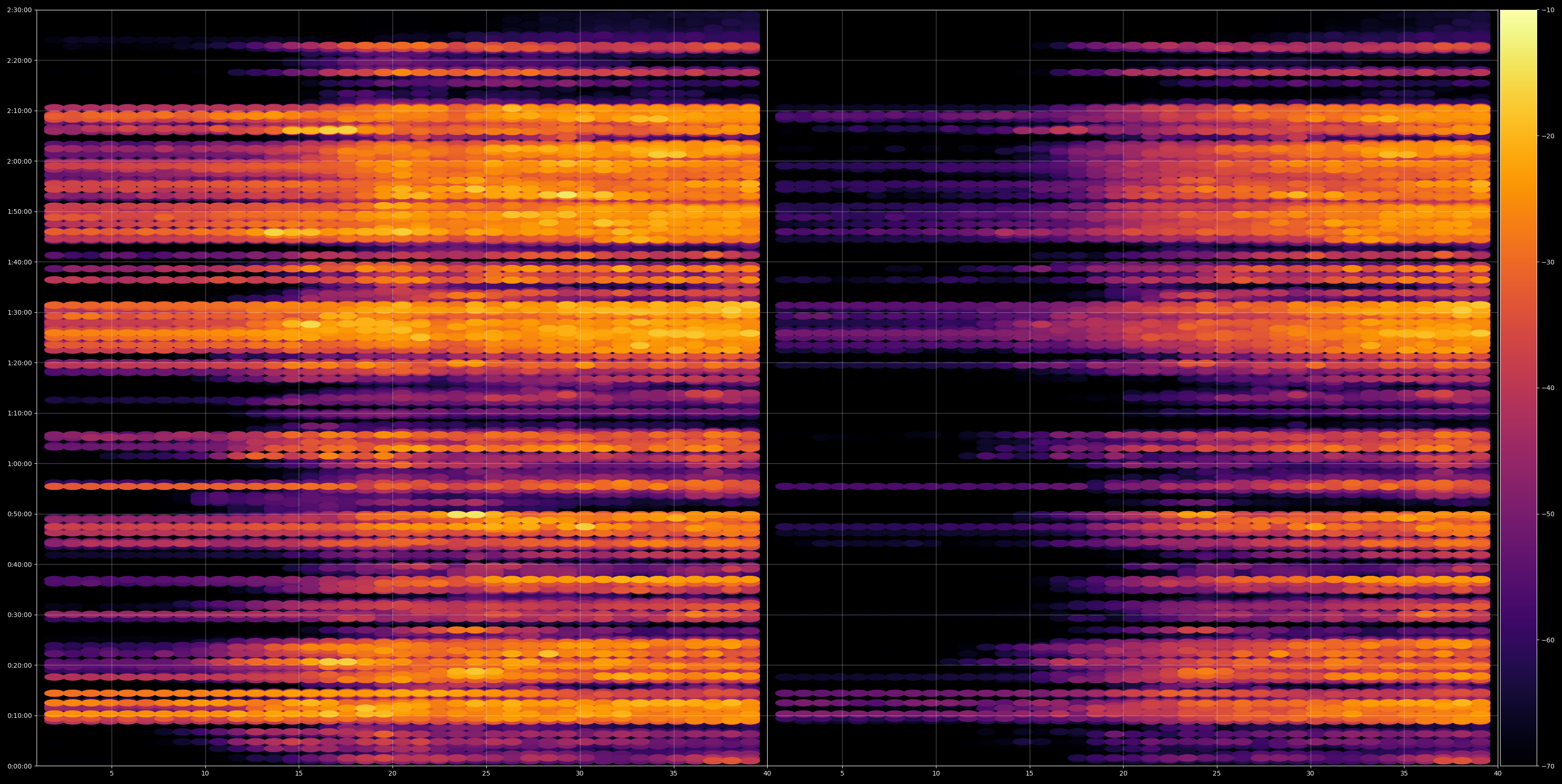Click x-axis tick 5 of the right heatmap
This screenshot has height=784, width=1562.
pyautogui.click(x=842, y=774)
